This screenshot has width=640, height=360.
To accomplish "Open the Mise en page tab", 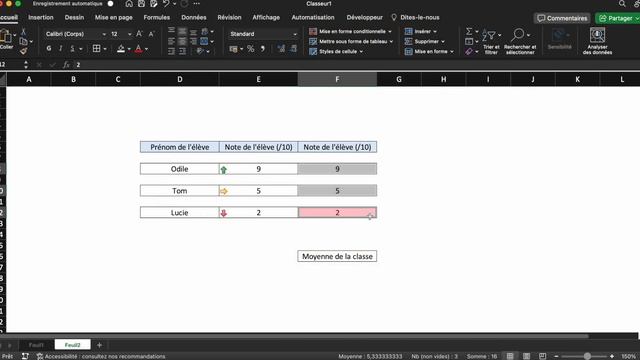I will [113, 18].
